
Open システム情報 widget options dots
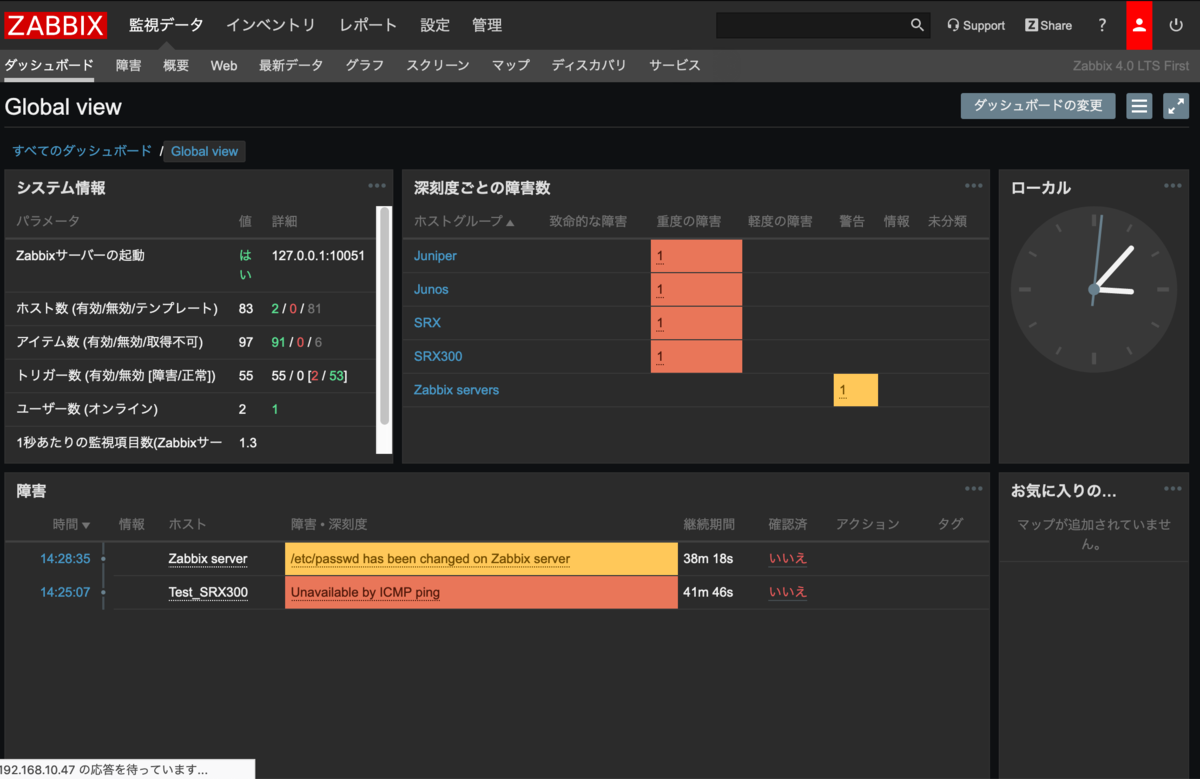pos(377,186)
